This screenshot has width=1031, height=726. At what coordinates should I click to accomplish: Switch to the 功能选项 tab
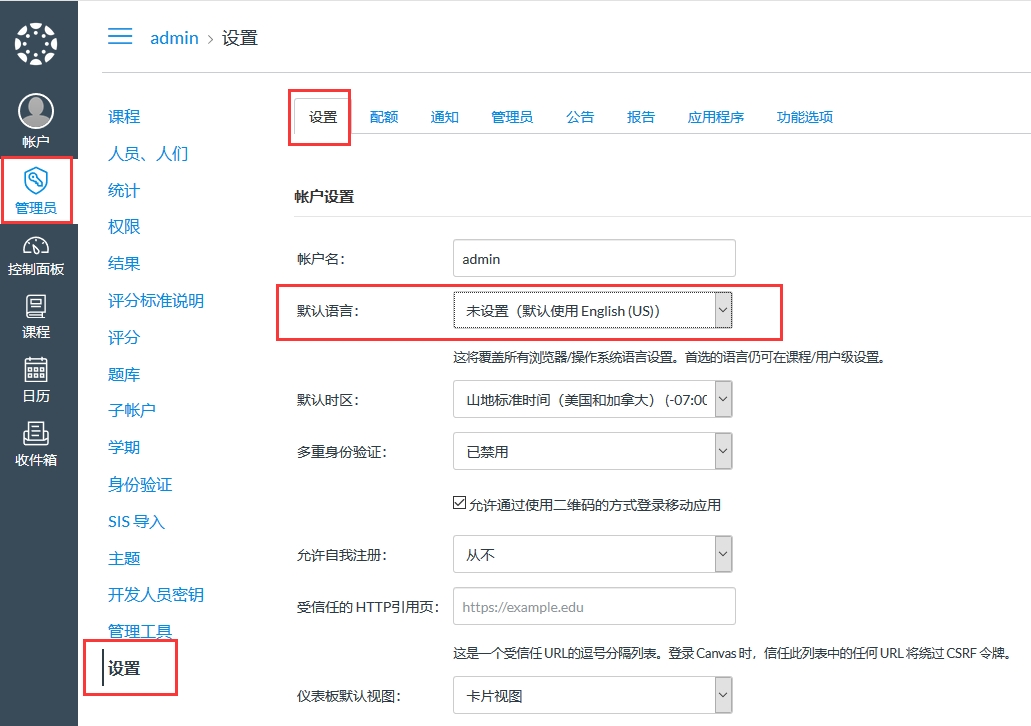pyautogui.click(x=805, y=117)
